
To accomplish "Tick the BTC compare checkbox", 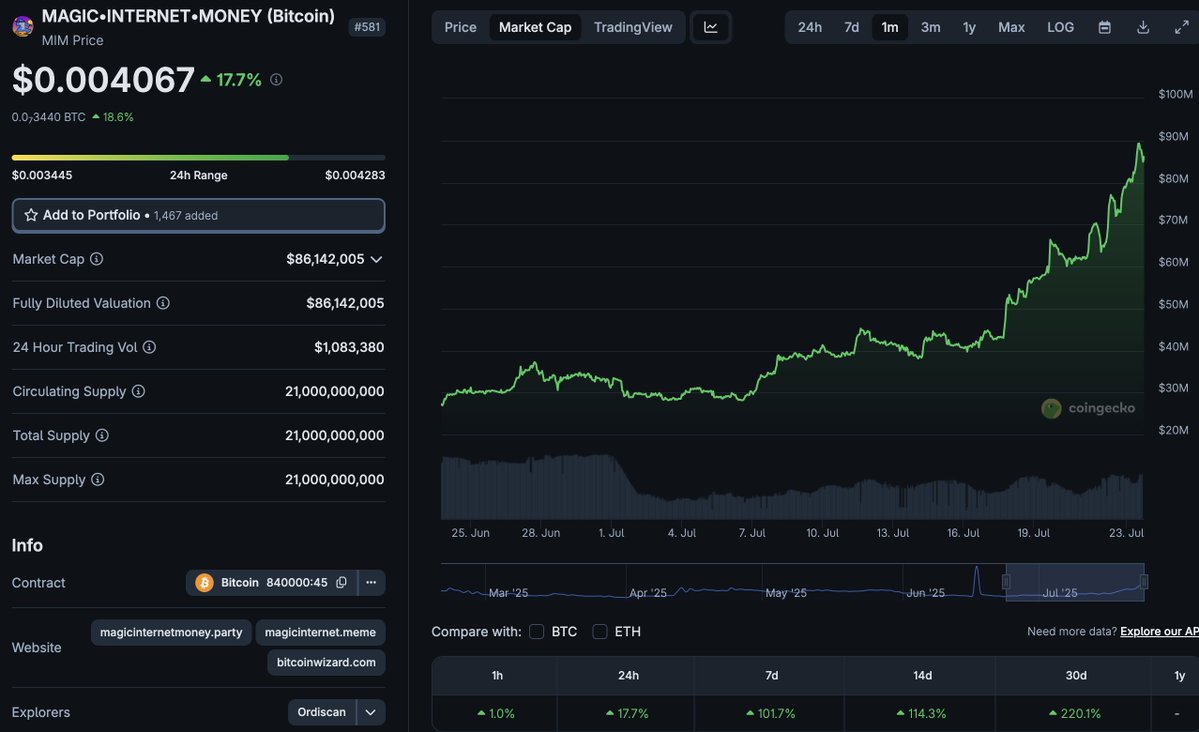I will pyautogui.click(x=537, y=632).
